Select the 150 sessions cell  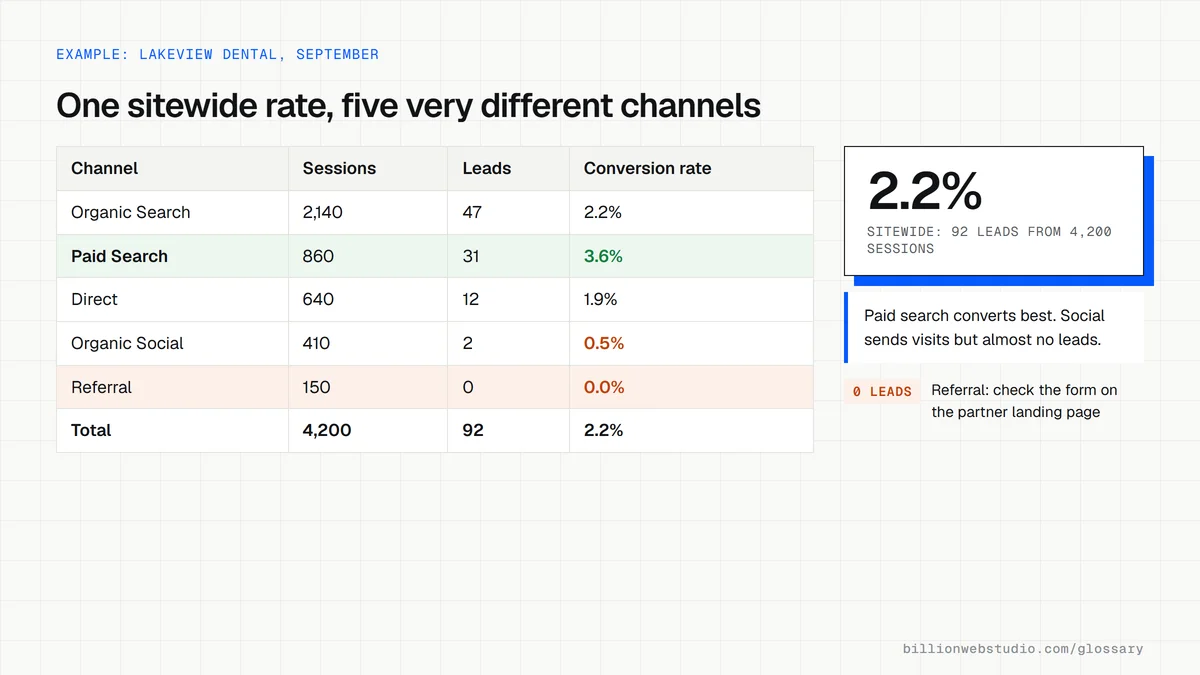(368, 387)
